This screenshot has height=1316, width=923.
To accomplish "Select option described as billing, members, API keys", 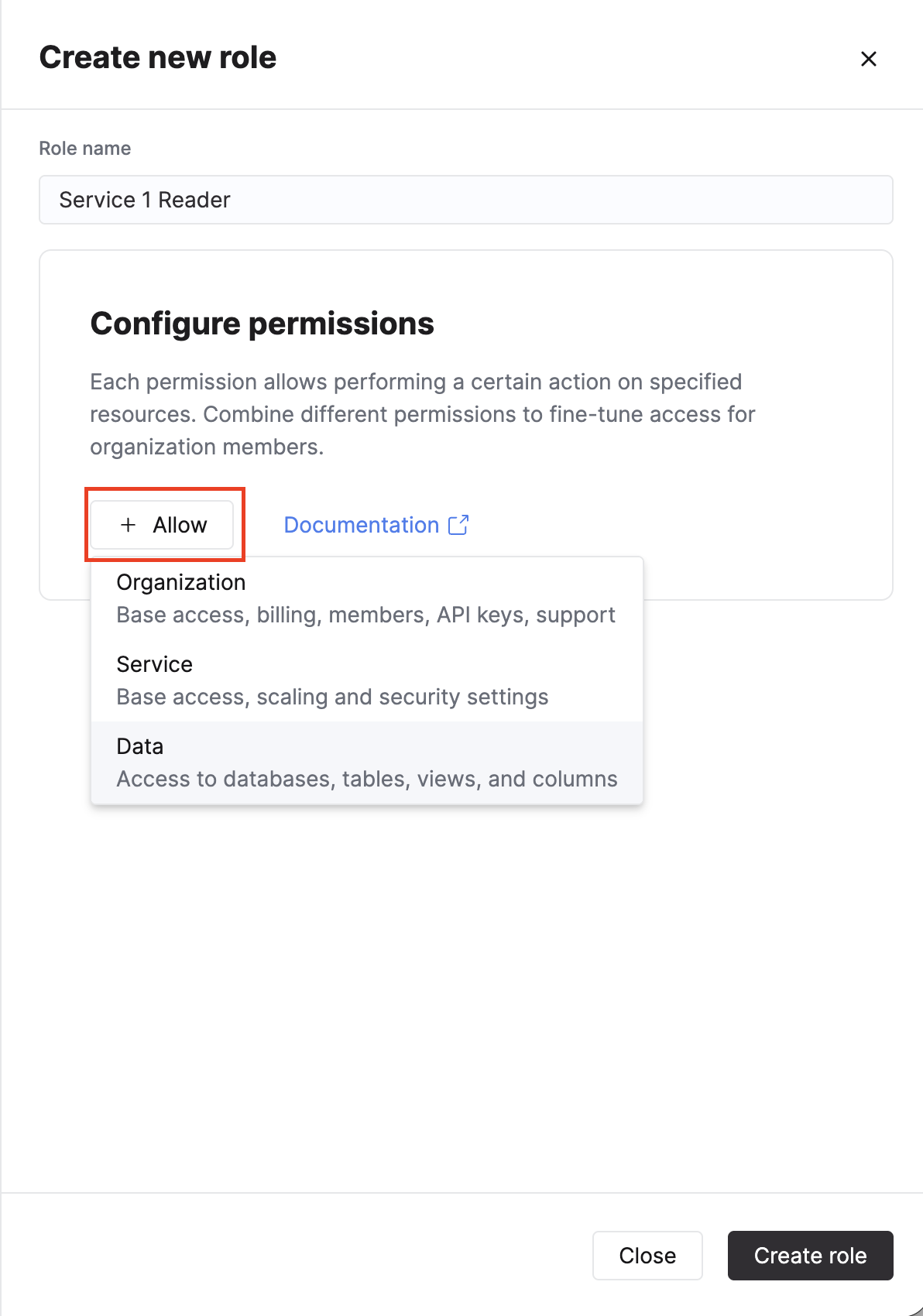I will click(x=365, y=615).
